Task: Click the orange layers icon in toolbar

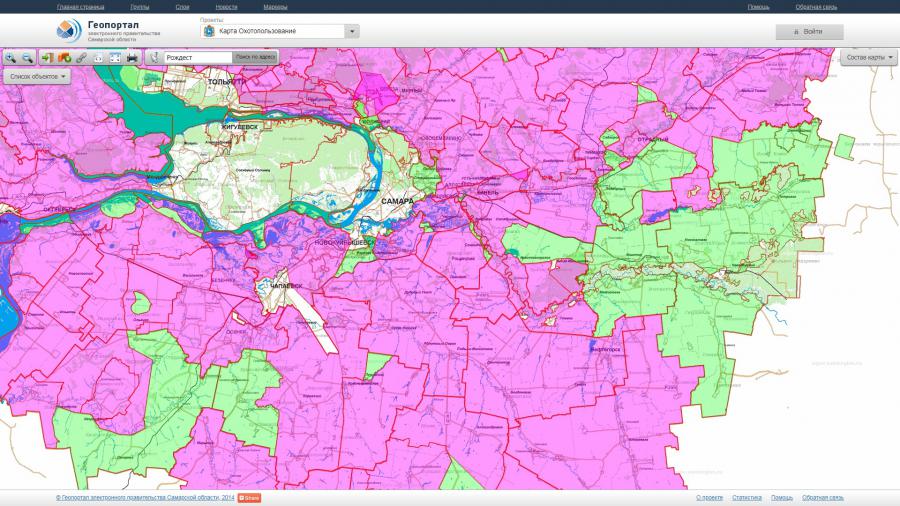Action: [63, 58]
